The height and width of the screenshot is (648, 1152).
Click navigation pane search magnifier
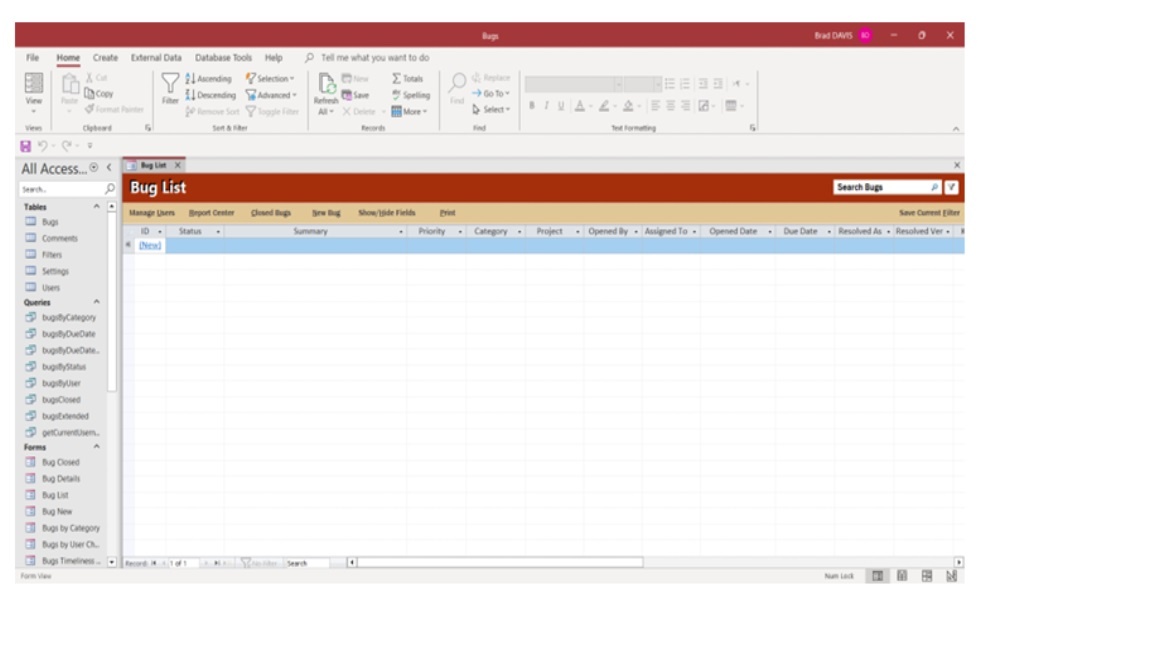pos(109,189)
